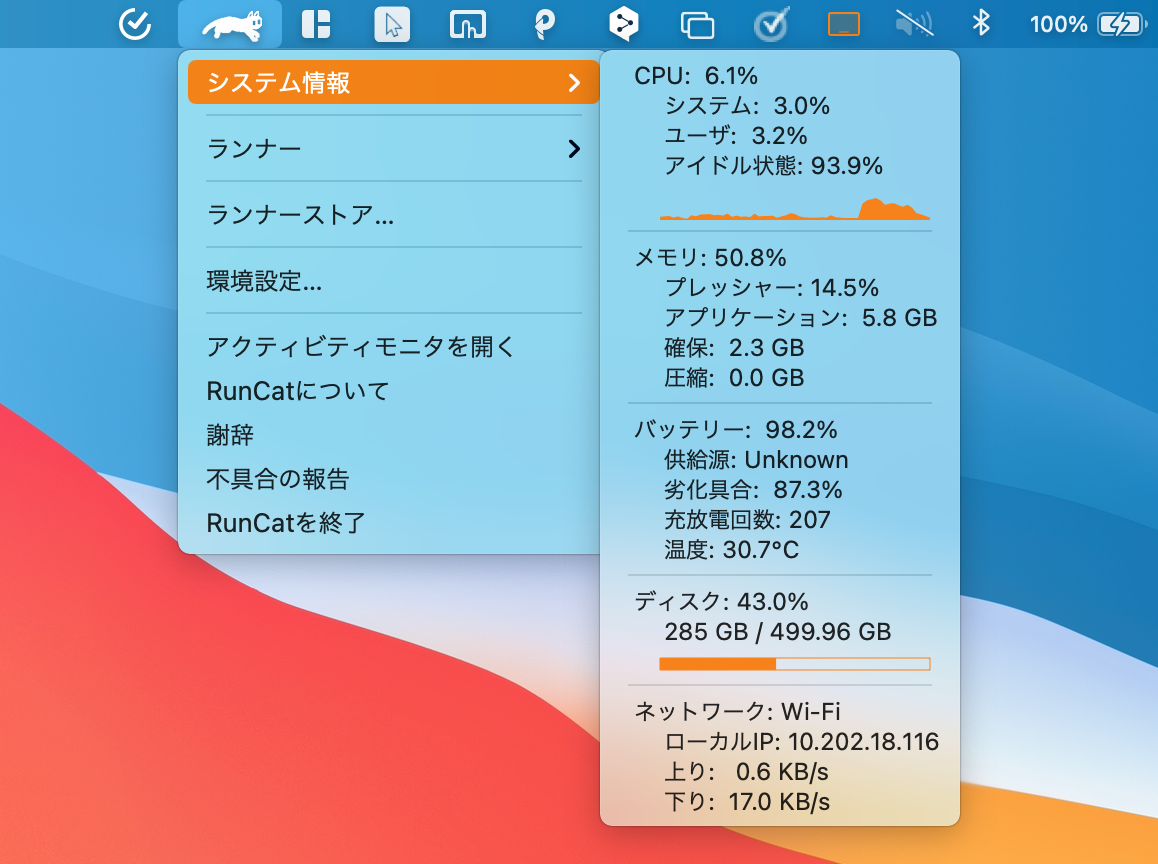Click the window layout panel menu bar icon

[316, 24]
